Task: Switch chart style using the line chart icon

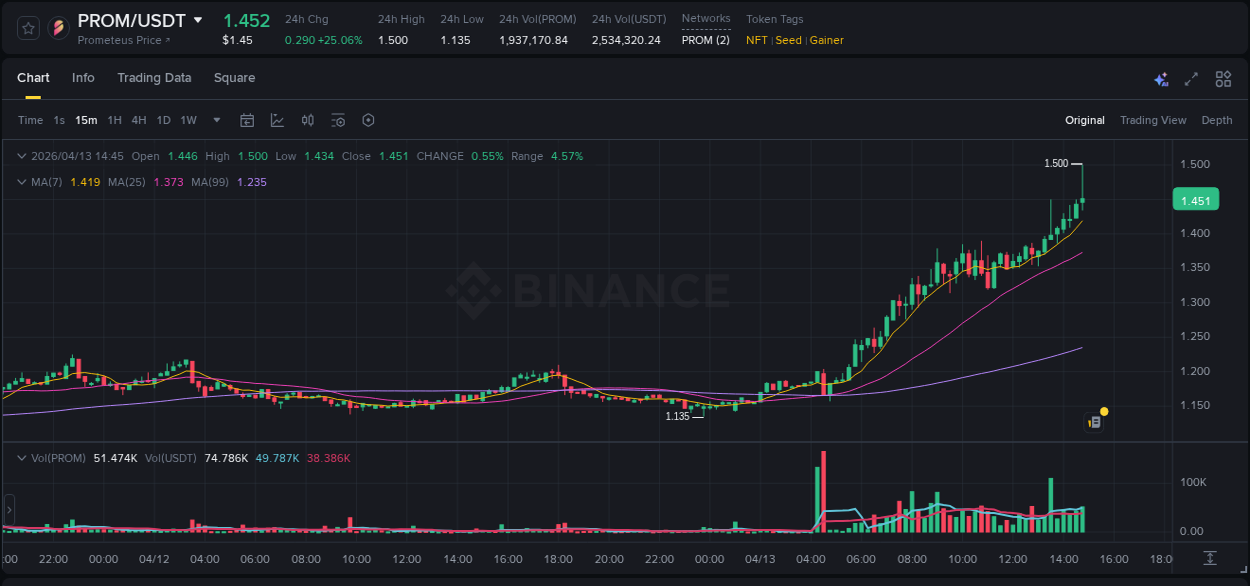Action: [x=277, y=120]
